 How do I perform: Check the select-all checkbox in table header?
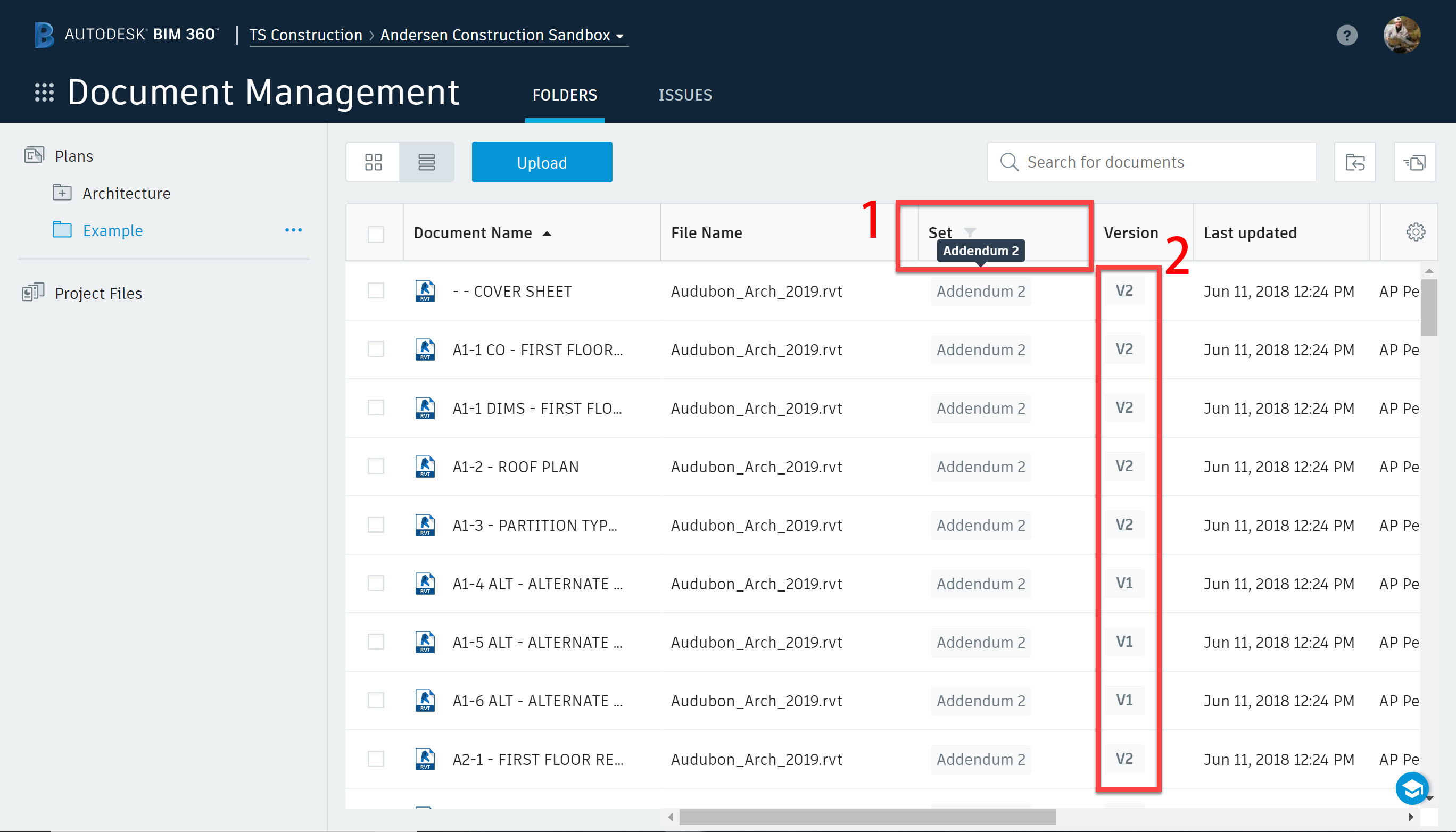click(375, 234)
